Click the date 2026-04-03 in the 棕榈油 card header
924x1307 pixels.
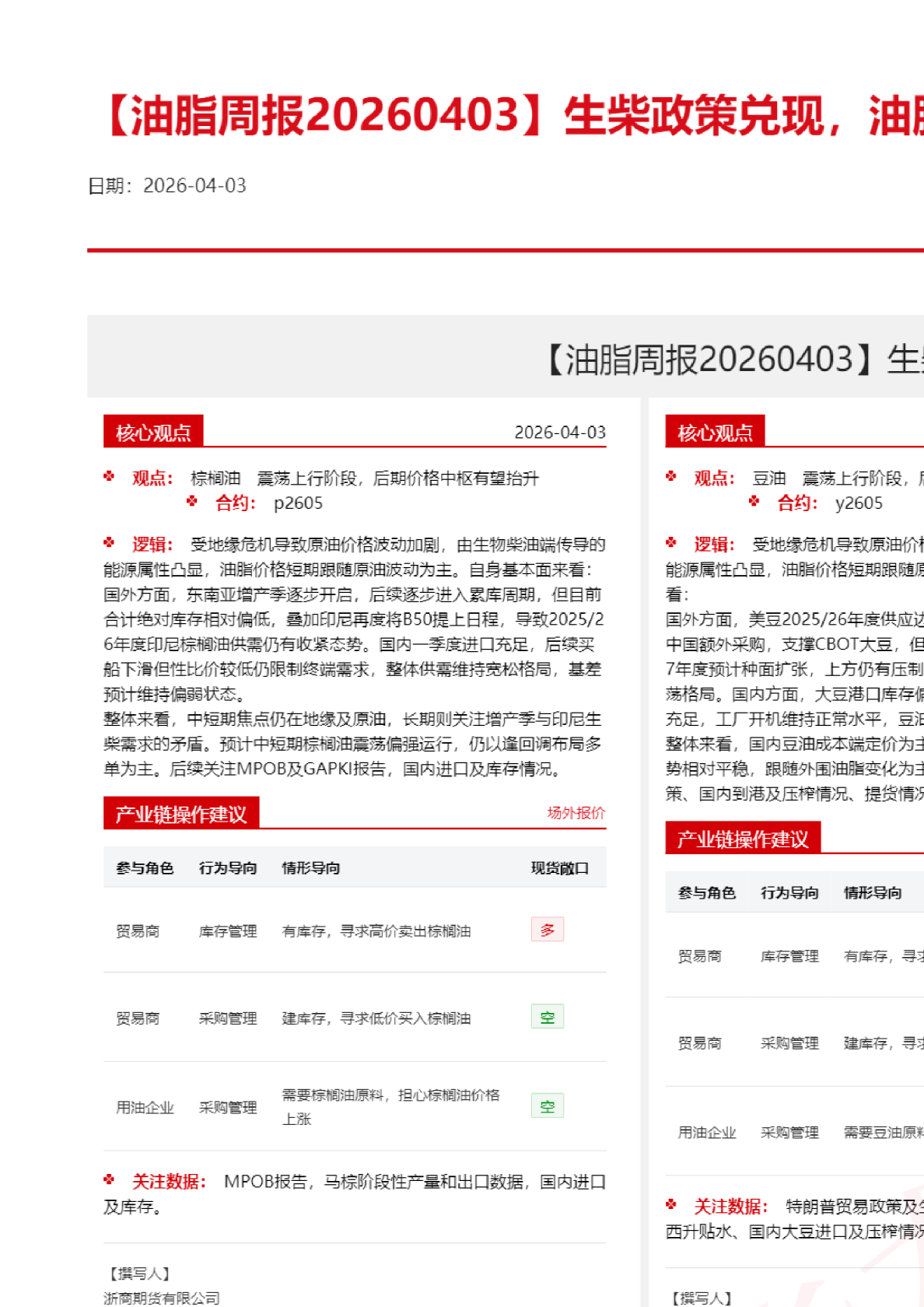click(560, 432)
